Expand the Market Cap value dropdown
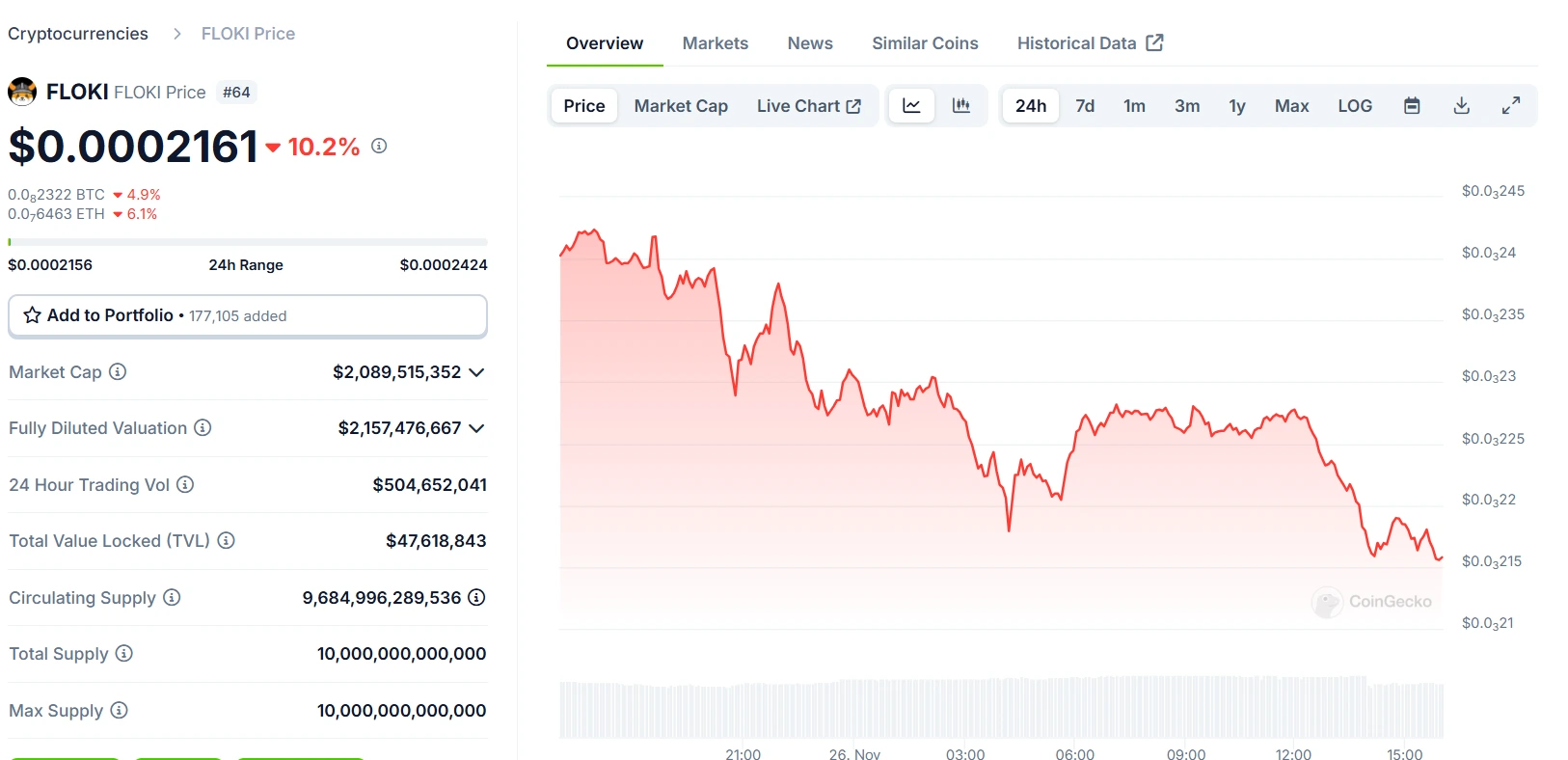This screenshot has height=760, width=1568. (x=476, y=372)
